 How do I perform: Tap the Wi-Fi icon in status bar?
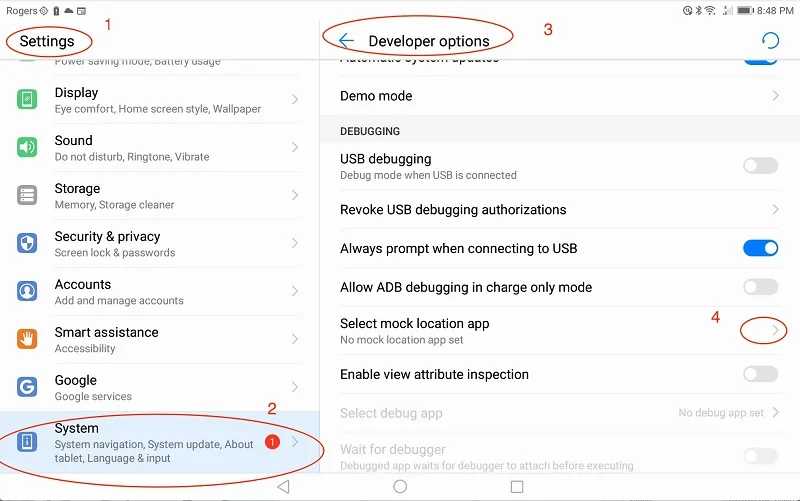click(x=710, y=10)
